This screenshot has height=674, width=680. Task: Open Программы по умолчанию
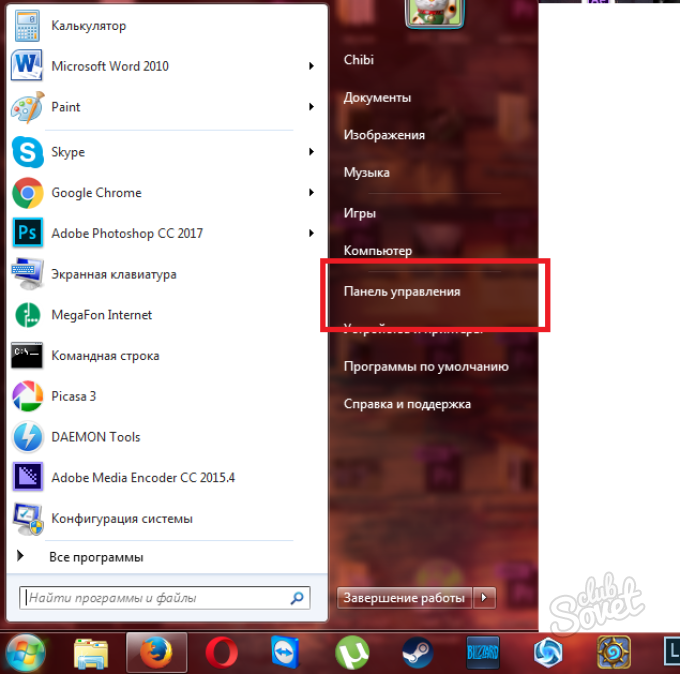pos(426,366)
